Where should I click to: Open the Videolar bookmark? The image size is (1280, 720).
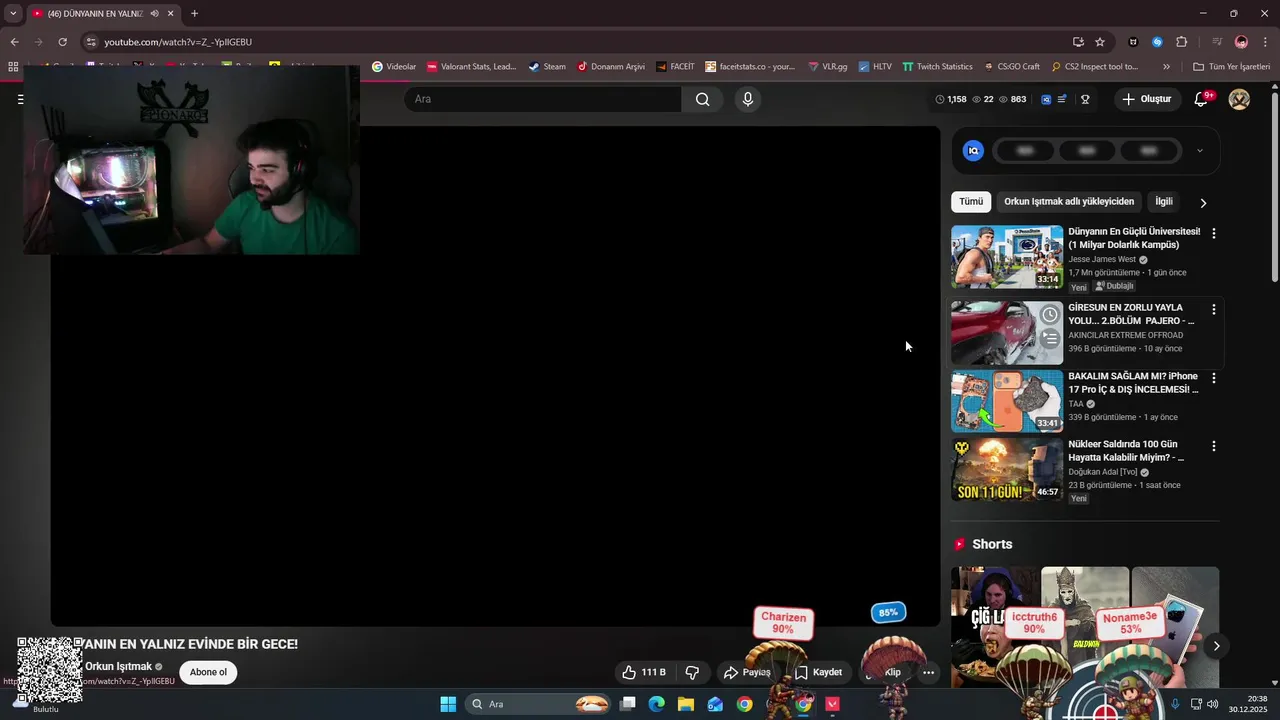point(394,67)
